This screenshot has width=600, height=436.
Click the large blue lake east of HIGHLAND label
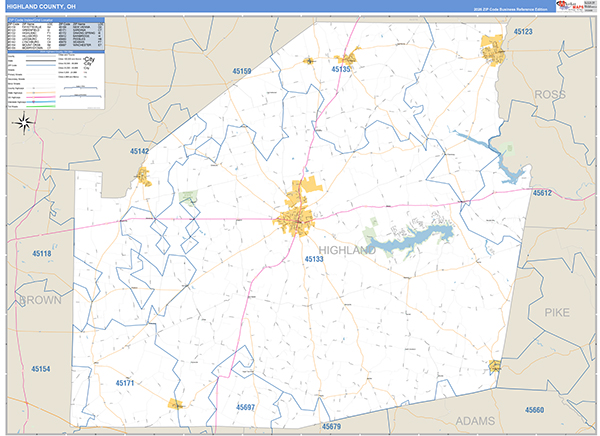click(411, 238)
